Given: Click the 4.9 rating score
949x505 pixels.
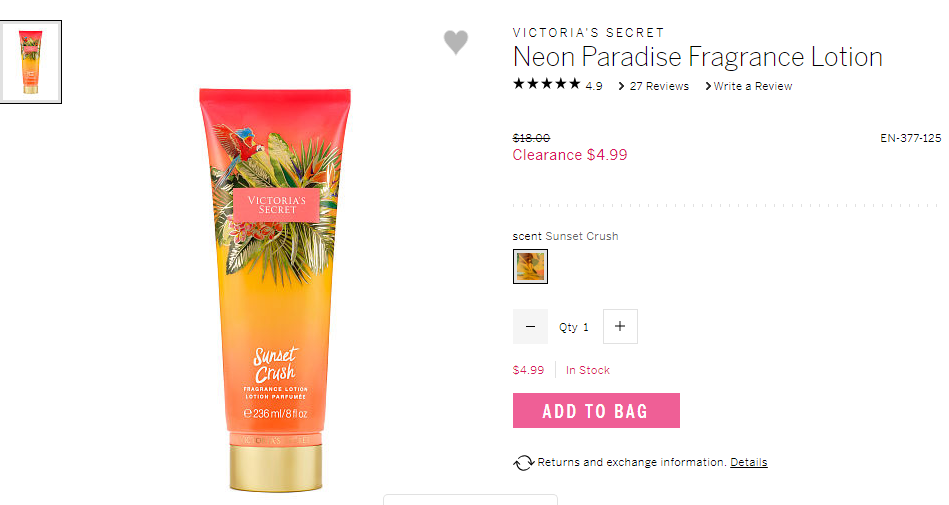Looking at the screenshot, I should [594, 87].
